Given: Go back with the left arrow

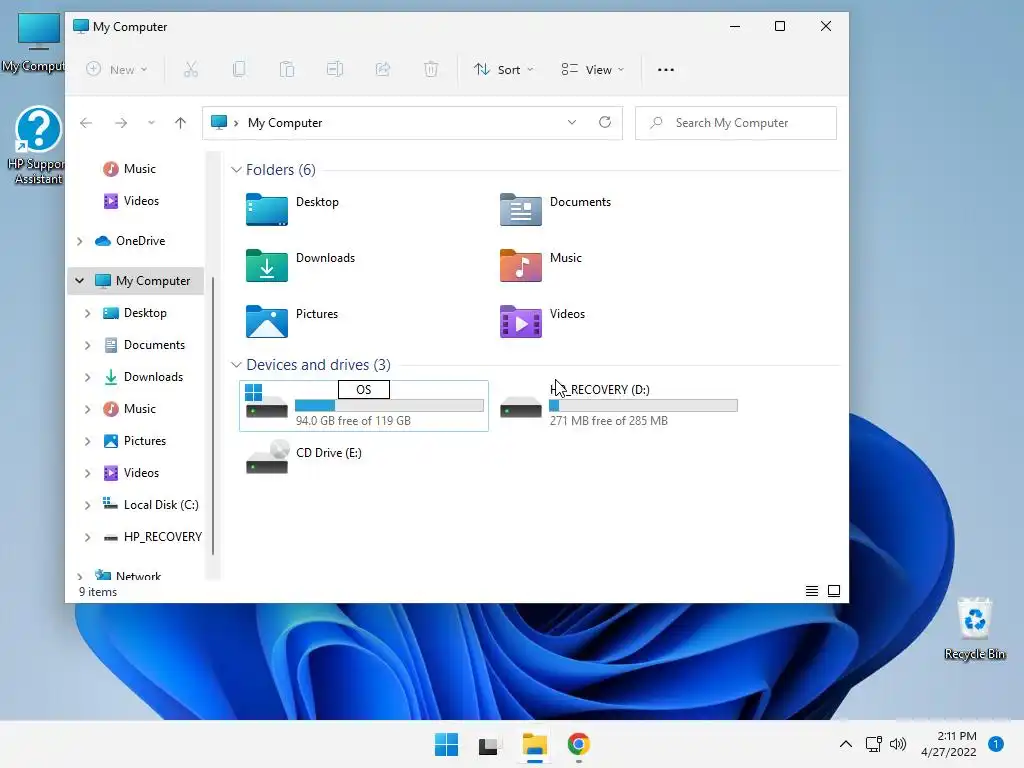Looking at the screenshot, I should pos(86,123).
